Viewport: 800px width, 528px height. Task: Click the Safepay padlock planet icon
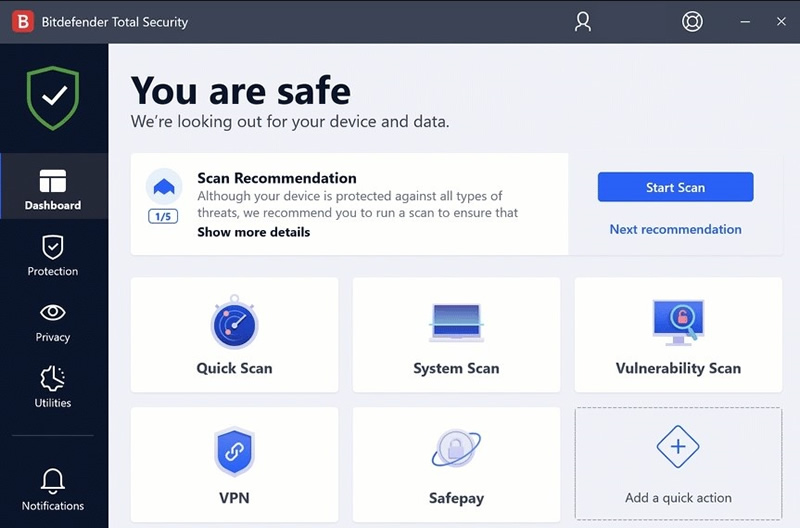pyautogui.click(x=456, y=448)
